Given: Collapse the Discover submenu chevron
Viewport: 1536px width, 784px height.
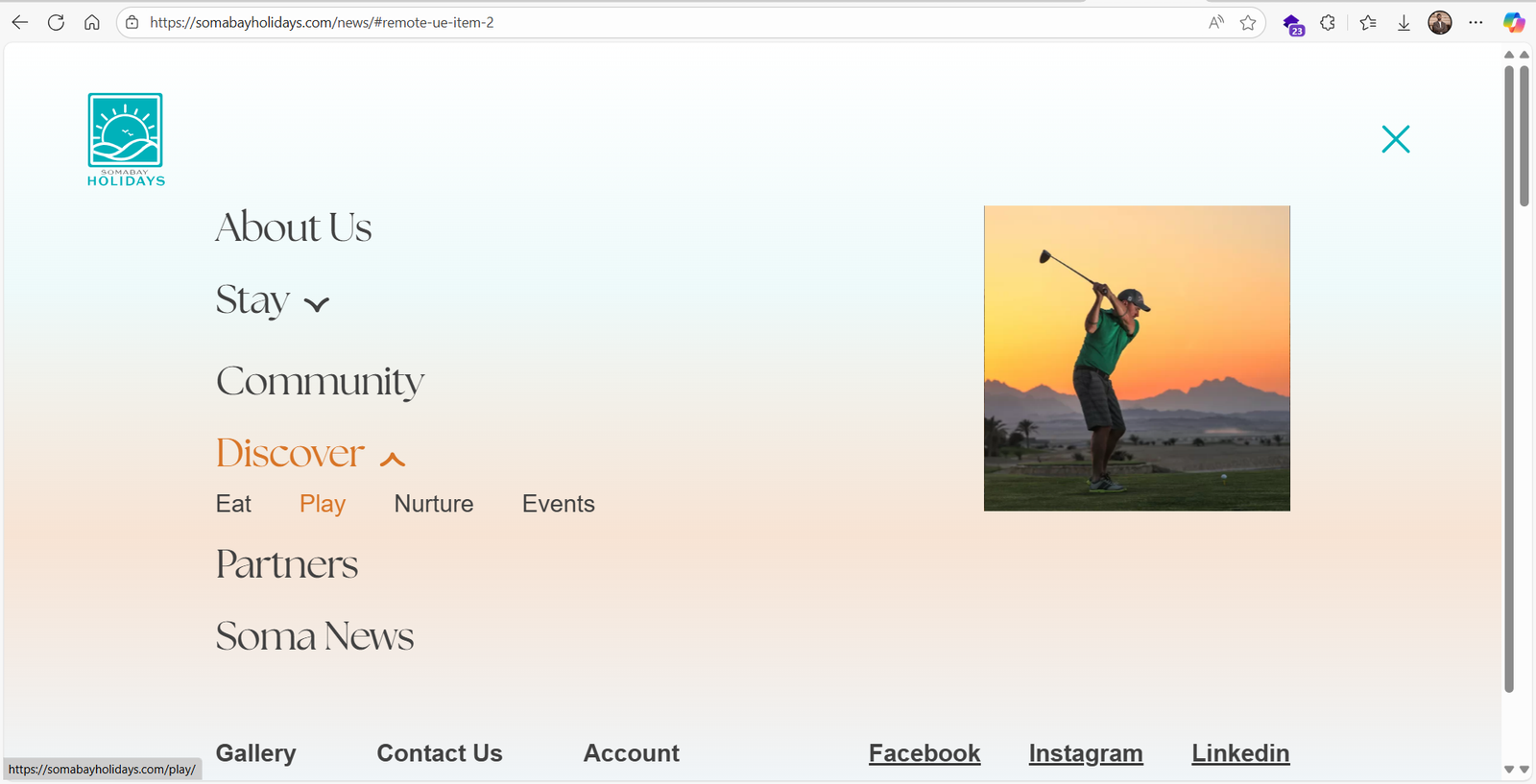Looking at the screenshot, I should [x=393, y=459].
